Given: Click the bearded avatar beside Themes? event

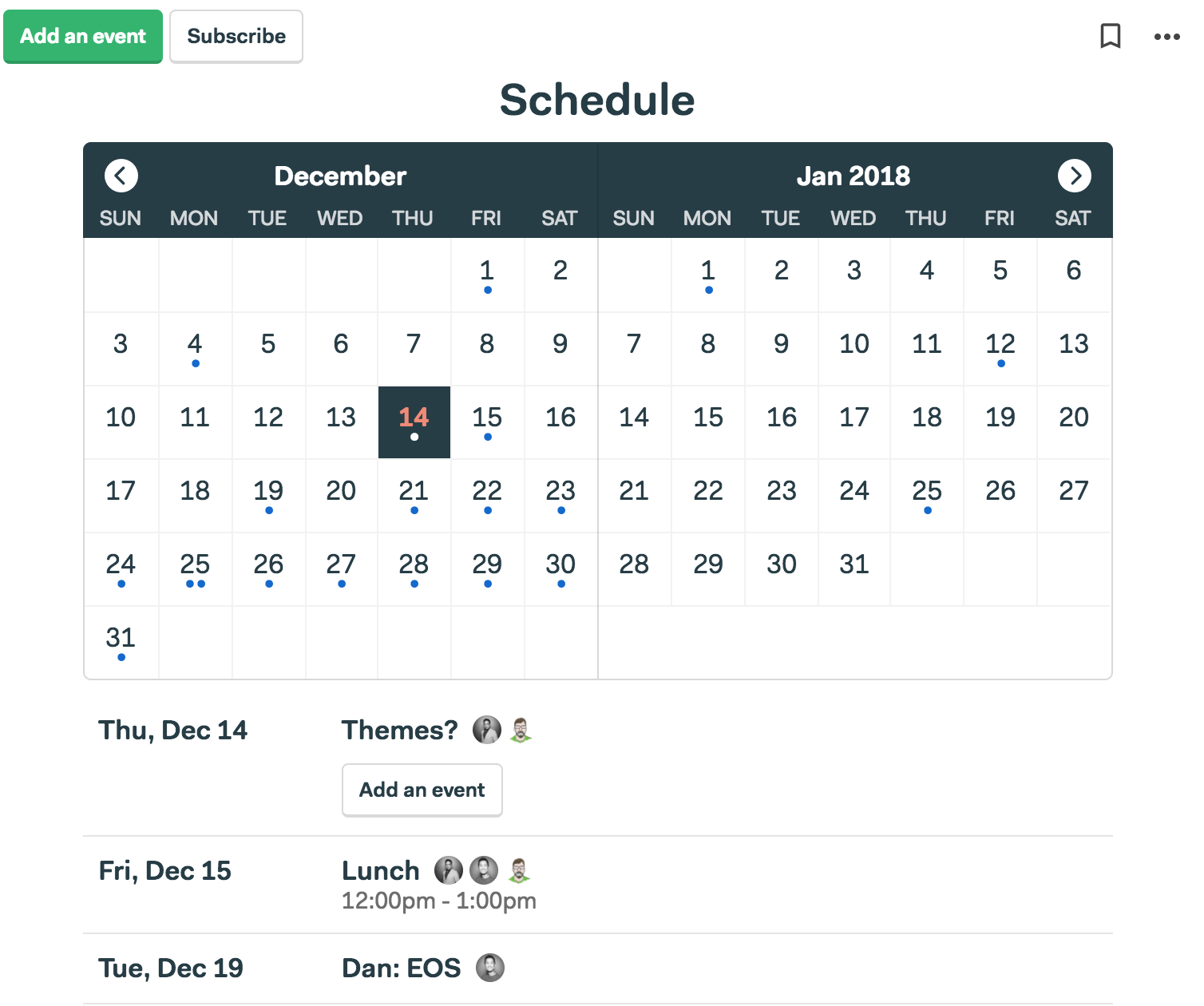Looking at the screenshot, I should pyautogui.click(x=521, y=730).
